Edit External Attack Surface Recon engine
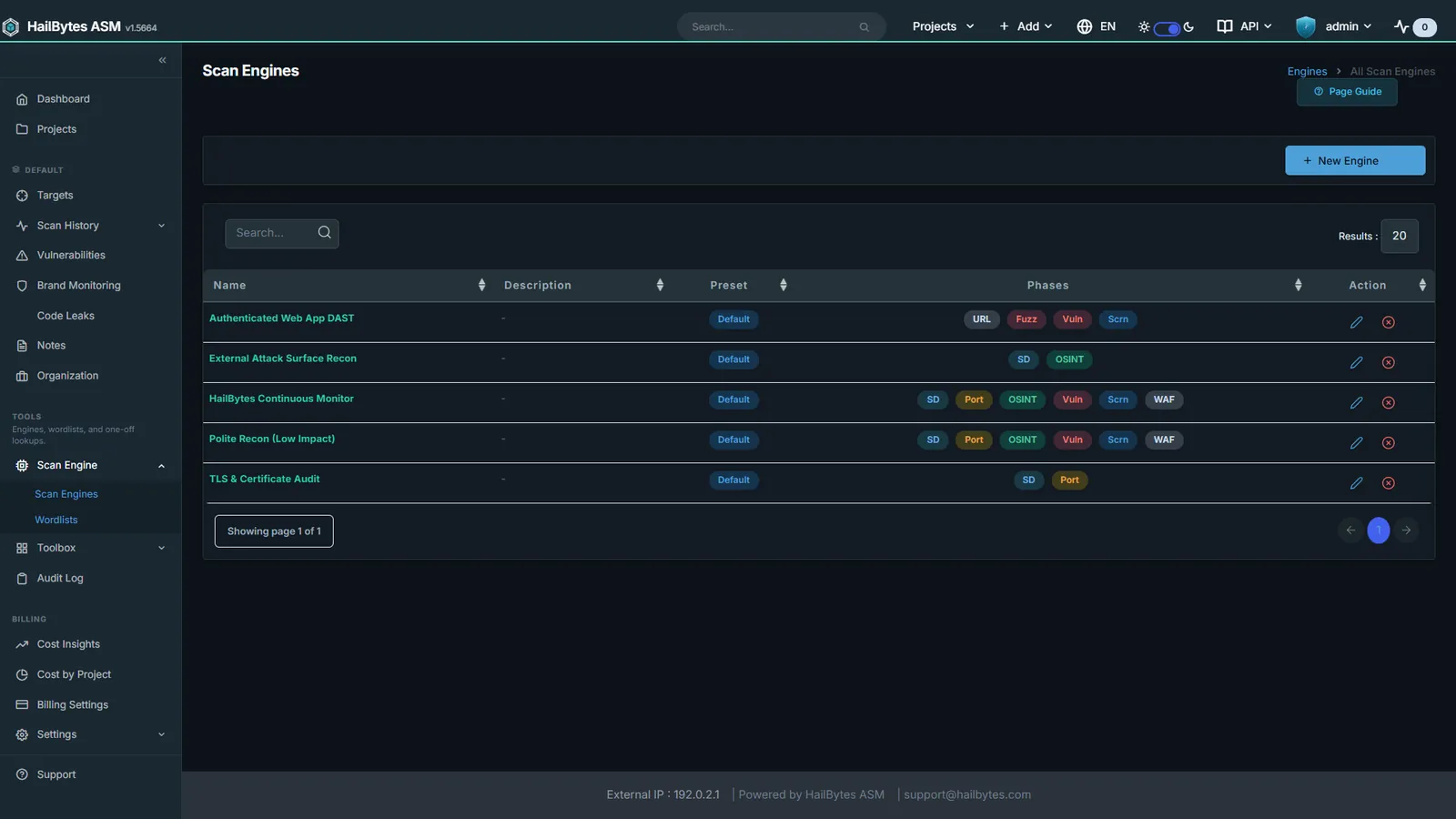Viewport: 1456px width, 819px height. [x=1356, y=362]
